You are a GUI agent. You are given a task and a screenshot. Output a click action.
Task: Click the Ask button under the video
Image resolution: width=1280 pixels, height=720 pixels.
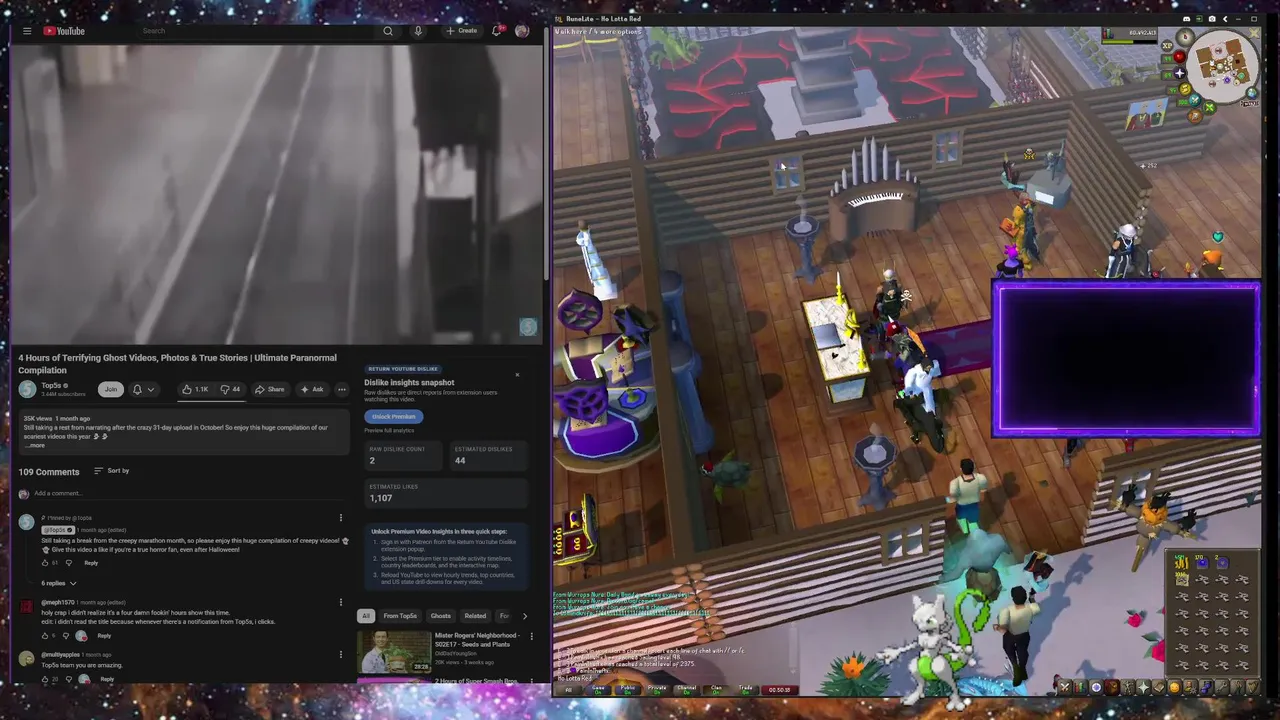(313, 389)
